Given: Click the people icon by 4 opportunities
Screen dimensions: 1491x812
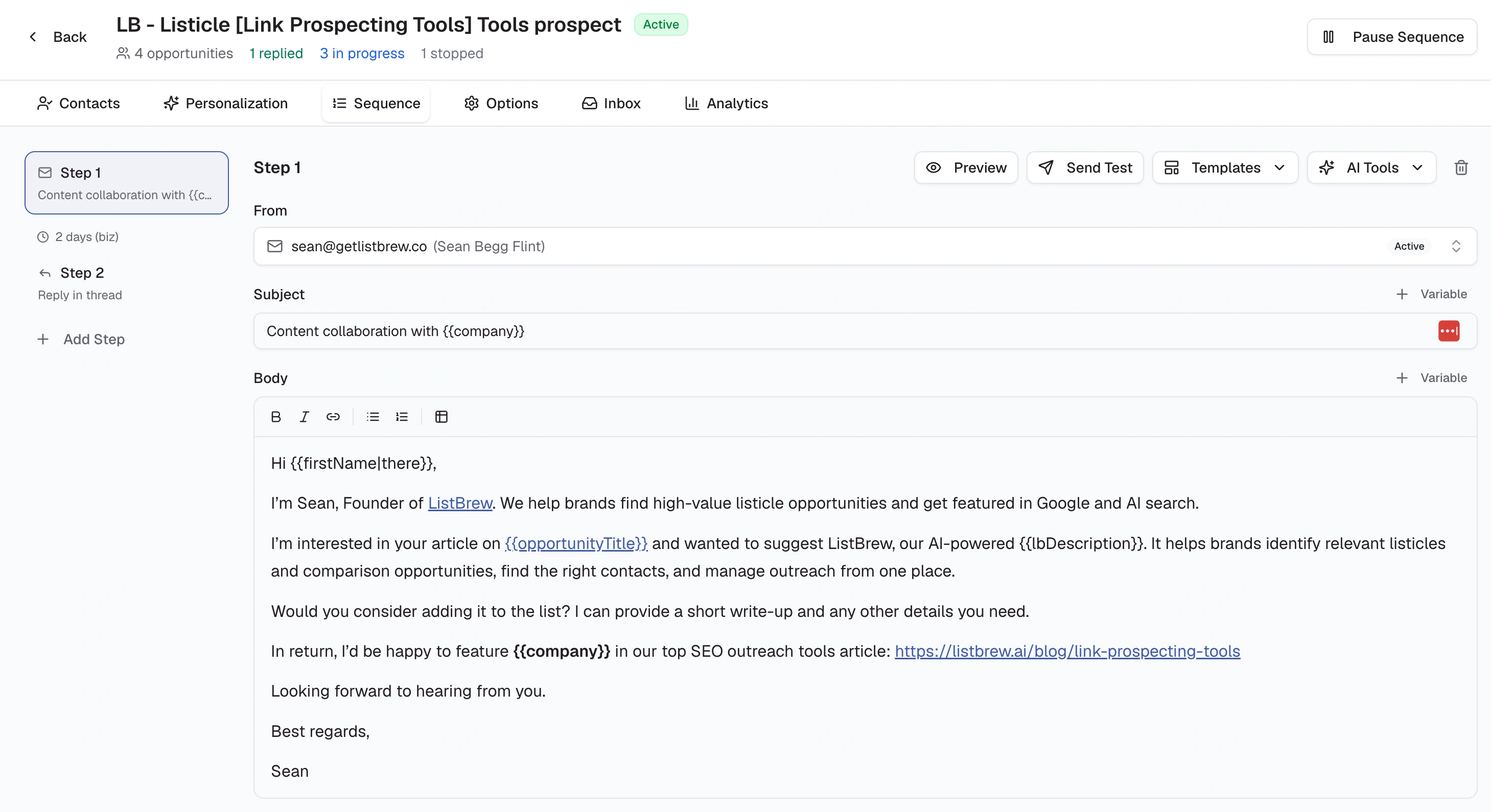Looking at the screenshot, I should click(123, 53).
